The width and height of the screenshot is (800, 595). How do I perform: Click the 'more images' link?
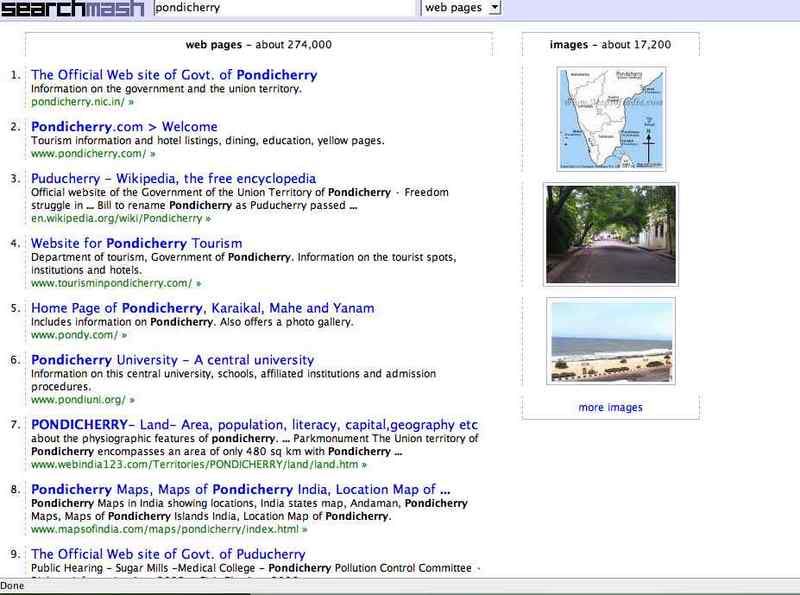pyautogui.click(x=610, y=408)
